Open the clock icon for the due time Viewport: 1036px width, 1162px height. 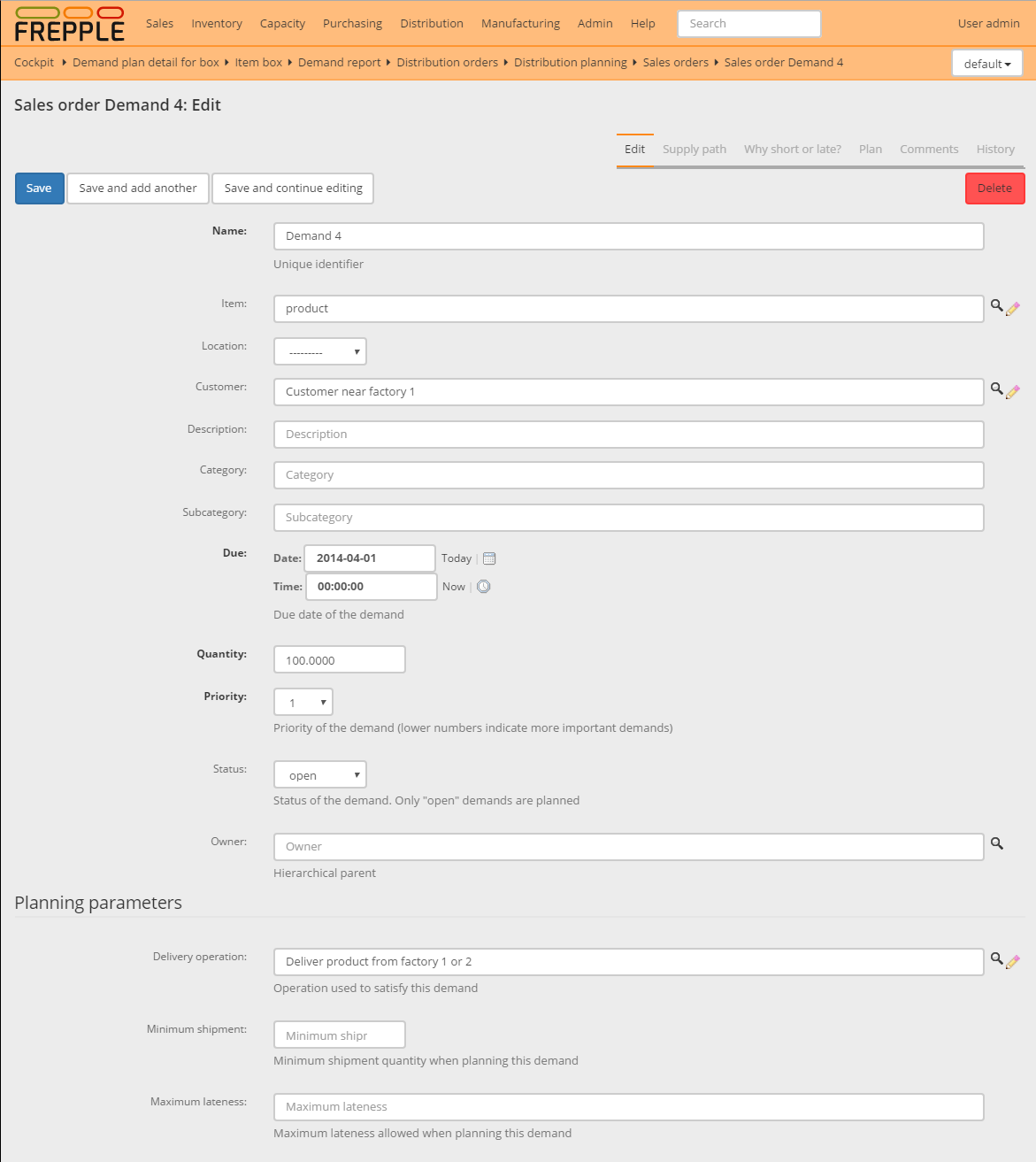point(483,586)
